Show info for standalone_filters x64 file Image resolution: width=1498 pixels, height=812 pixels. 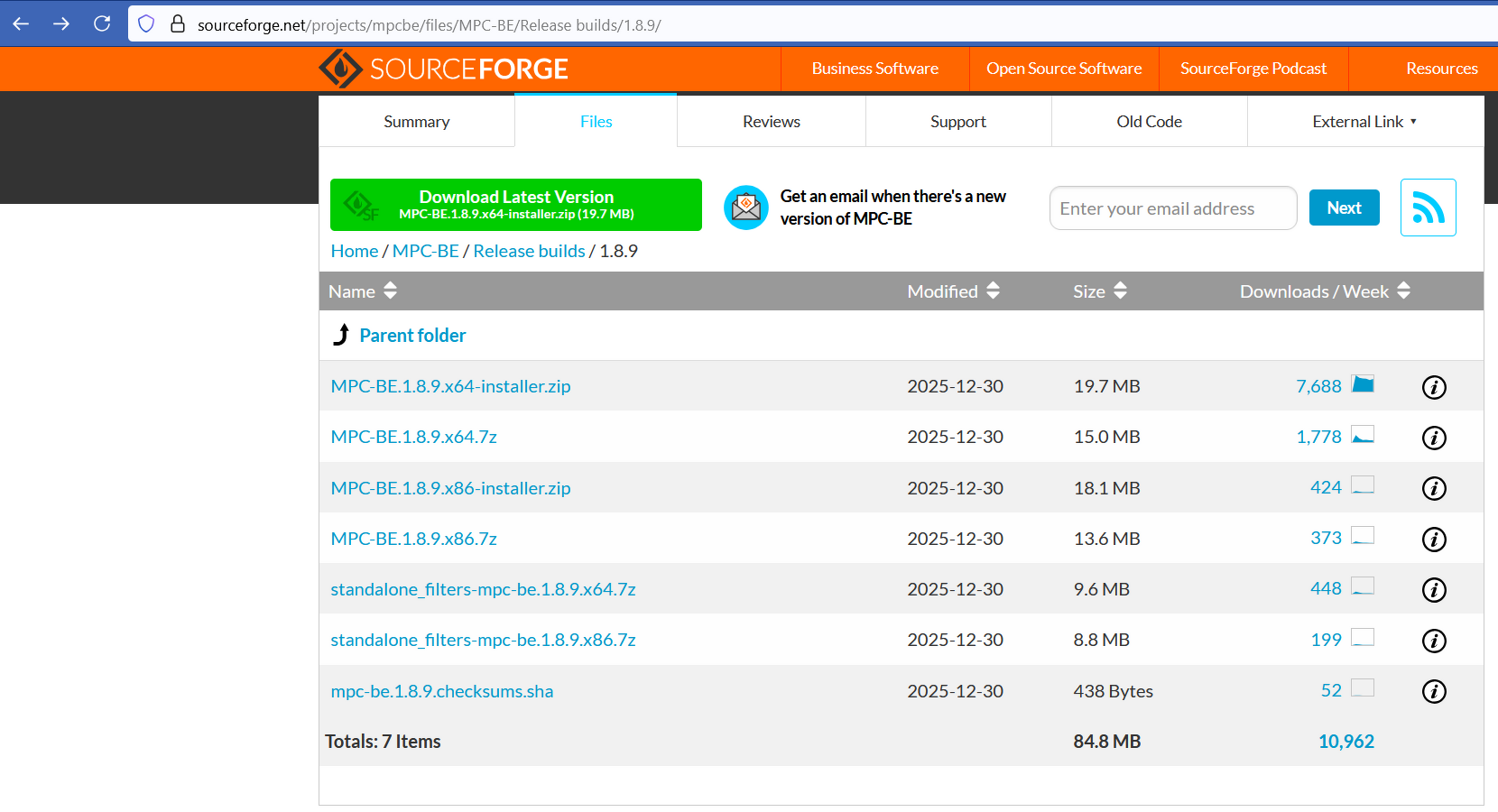click(1434, 590)
